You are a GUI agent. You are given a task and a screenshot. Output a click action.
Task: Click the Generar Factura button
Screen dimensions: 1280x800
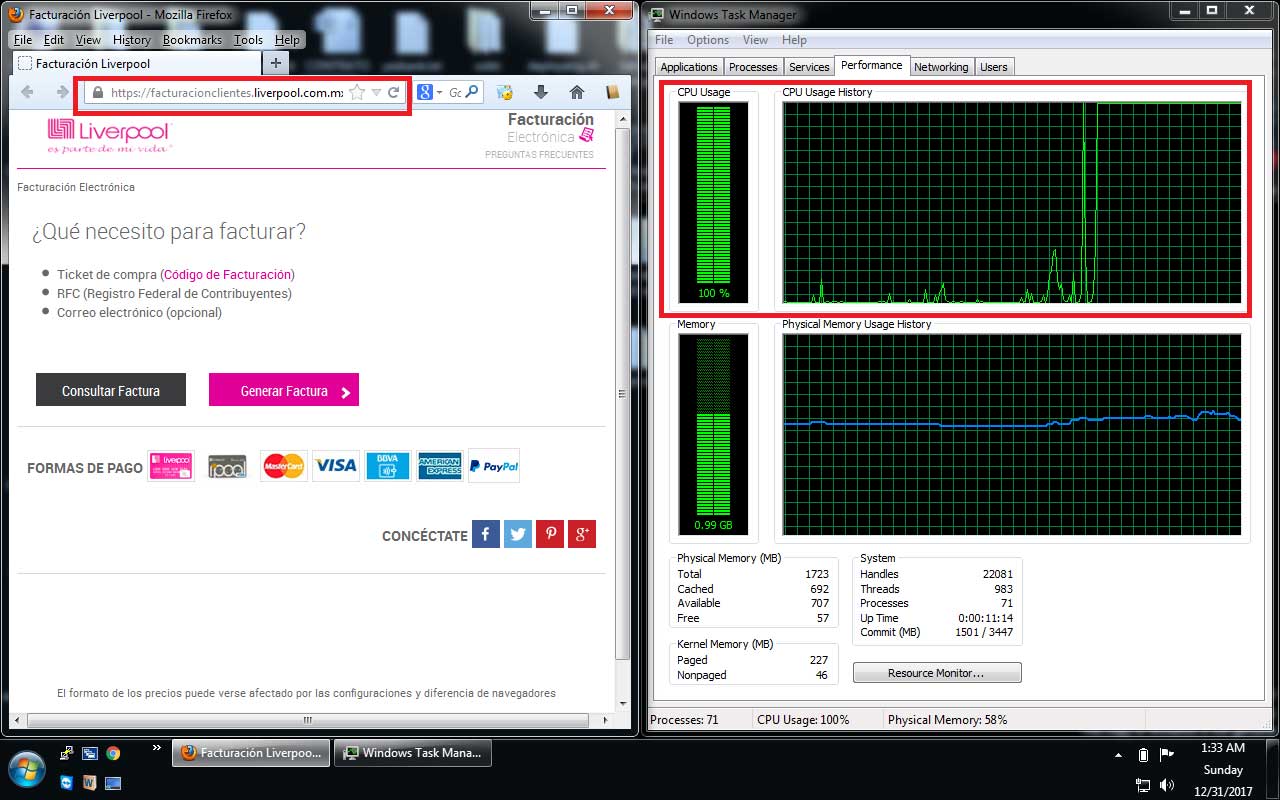(x=284, y=390)
